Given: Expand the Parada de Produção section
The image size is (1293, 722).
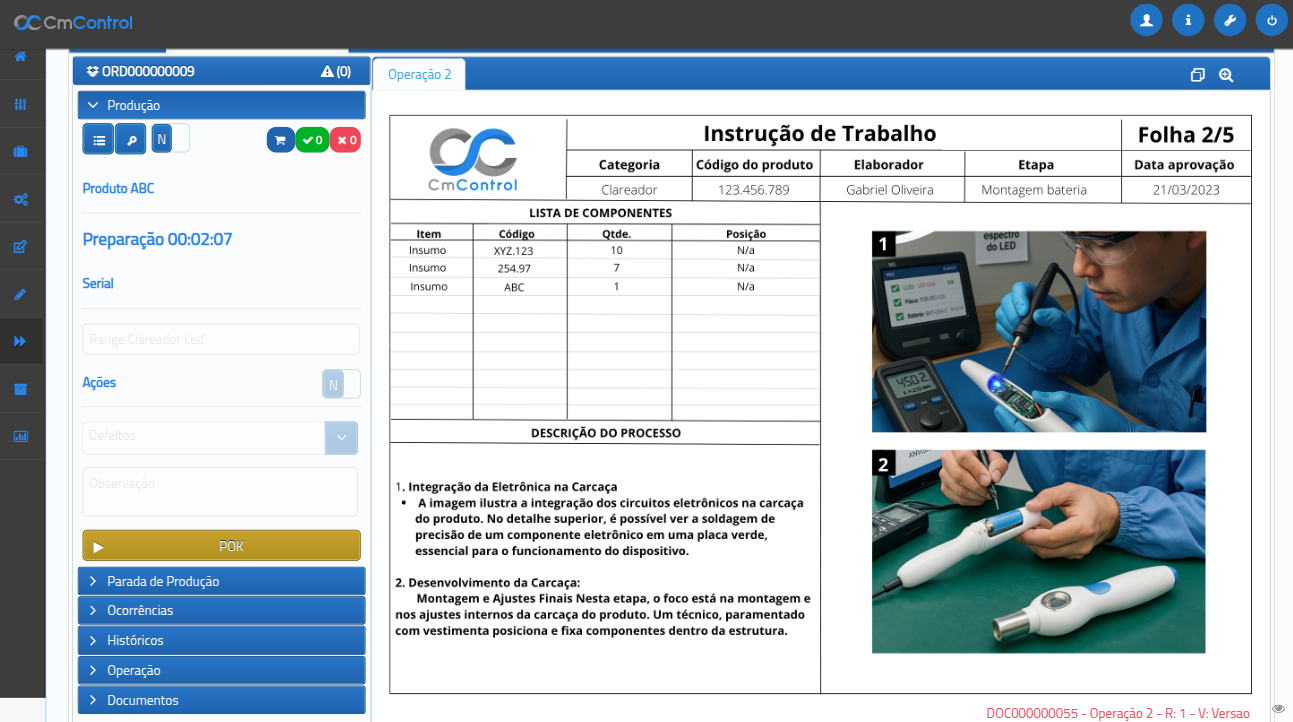Looking at the screenshot, I should click(x=221, y=581).
